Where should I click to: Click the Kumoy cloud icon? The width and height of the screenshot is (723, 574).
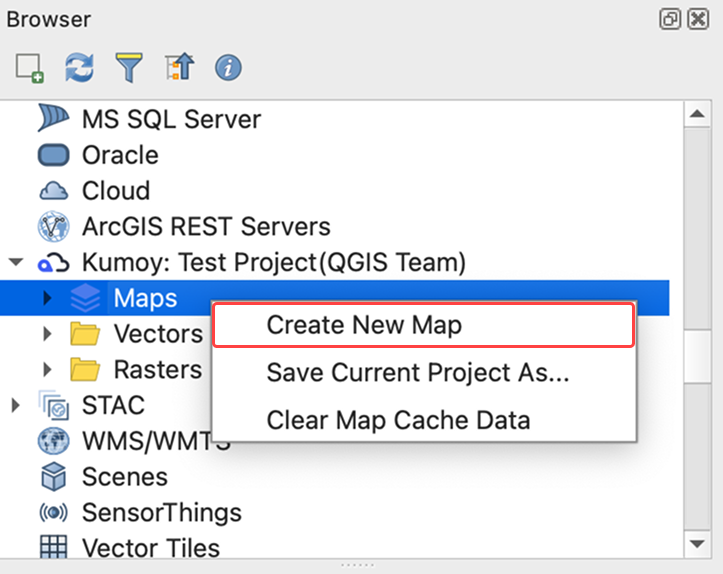pyautogui.click(x=53, y=263)
